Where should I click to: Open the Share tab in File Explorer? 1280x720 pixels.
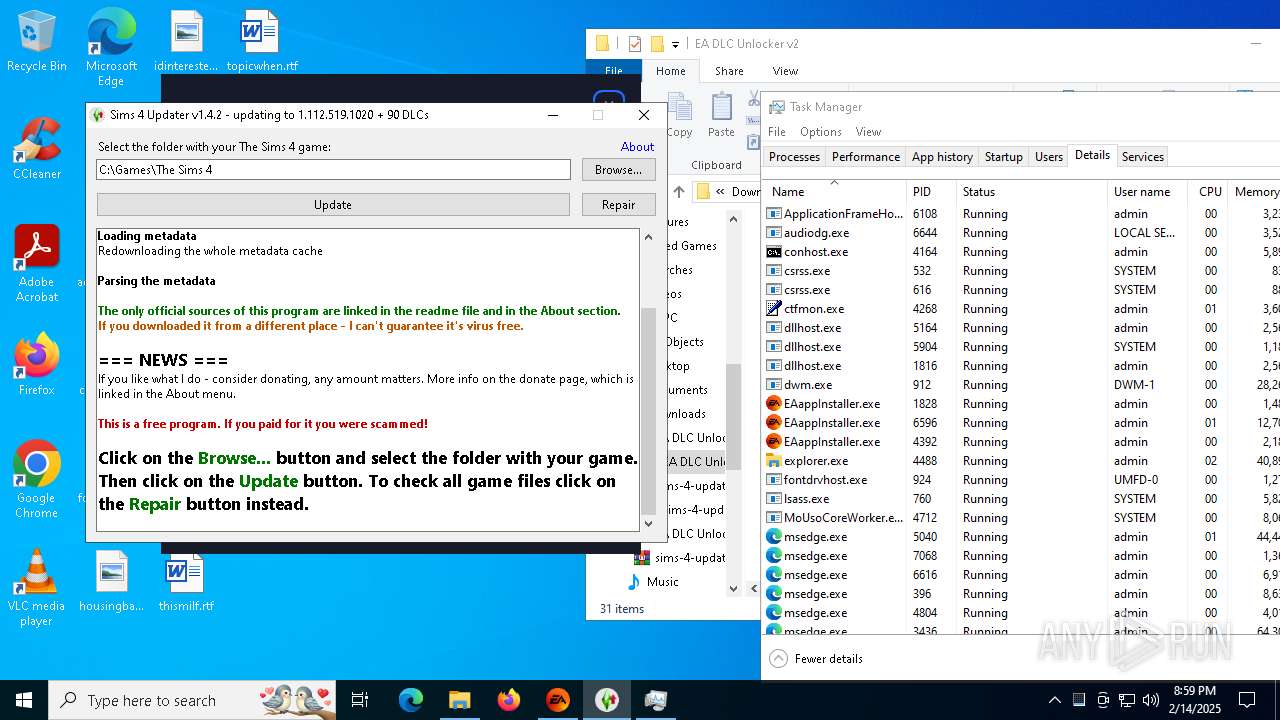(x=729, y=71)
